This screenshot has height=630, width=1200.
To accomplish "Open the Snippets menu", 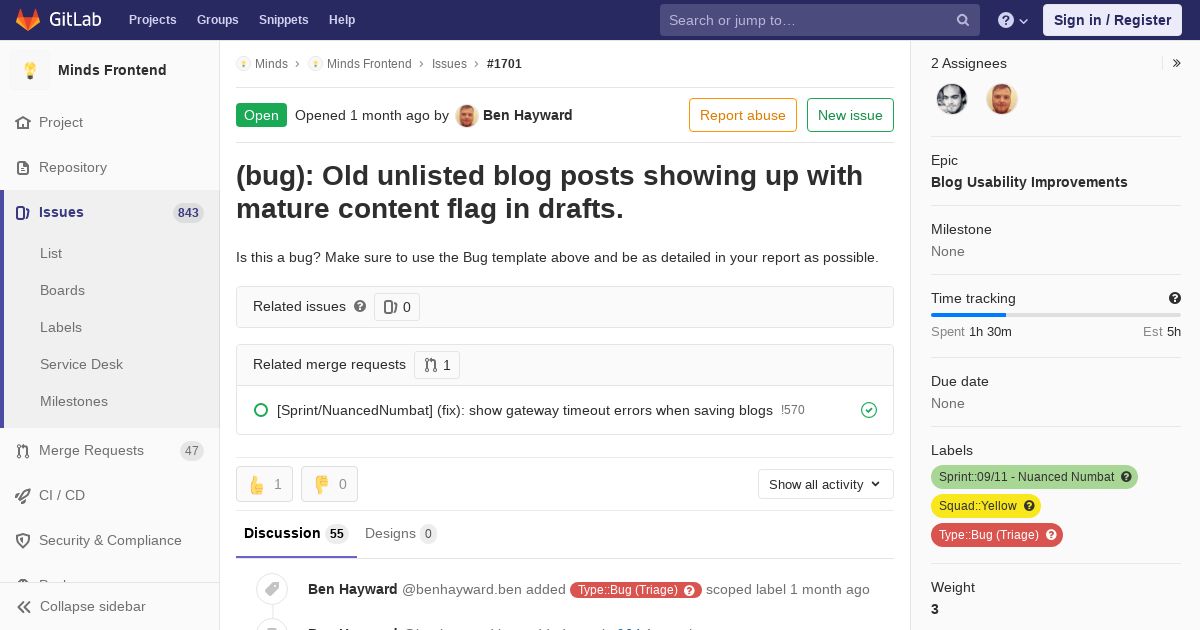I will click(x=284, y=20).
